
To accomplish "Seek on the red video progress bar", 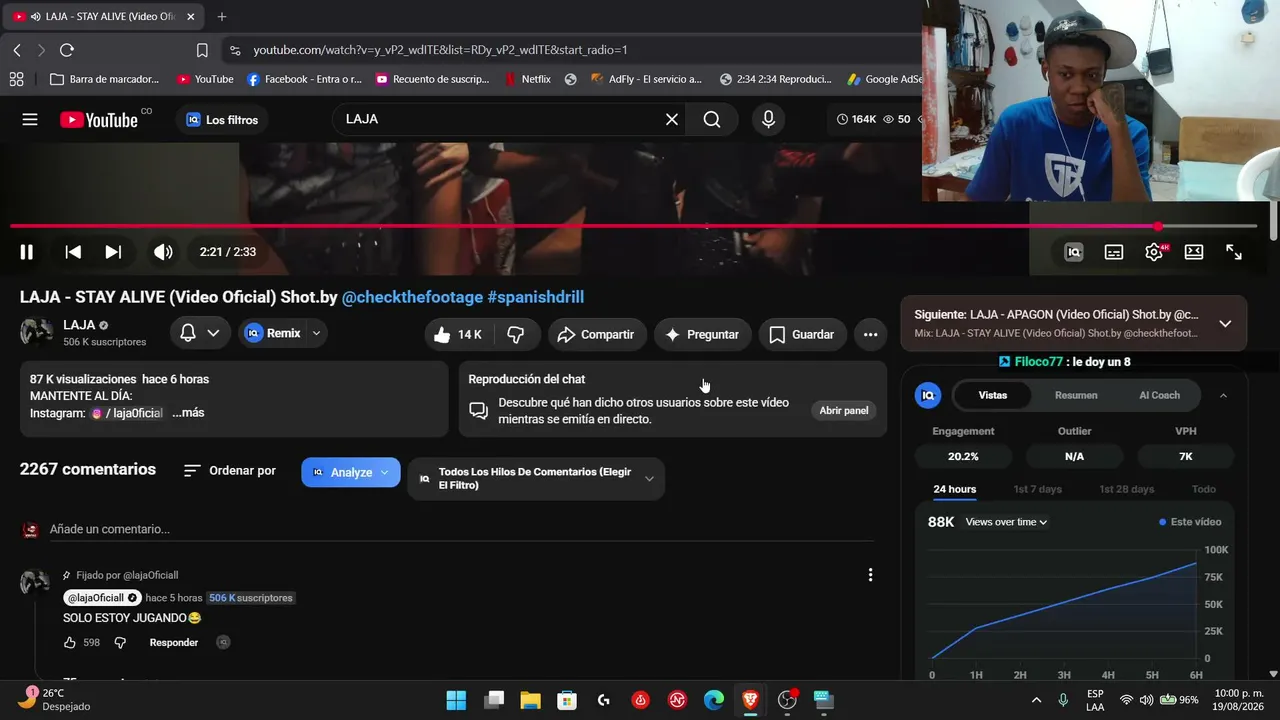I will (x=634, y=227).
